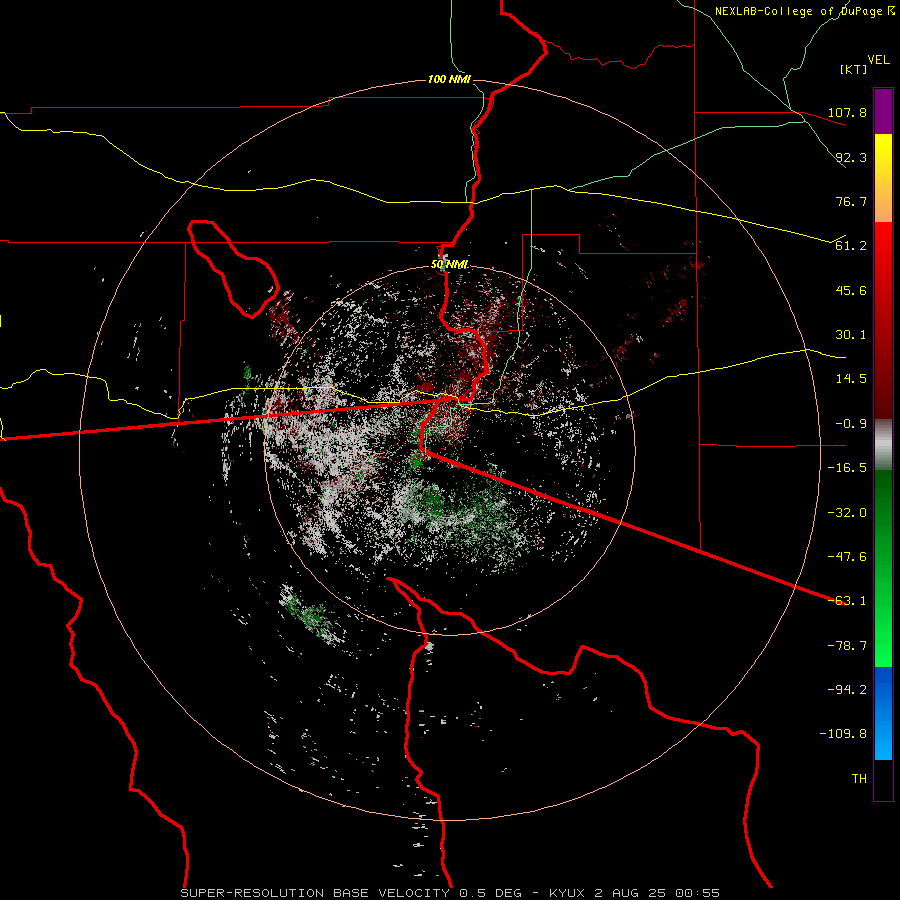Click the KYUX radar site identifier
Image resolution: width=900 pixels, height=900 pixels.
click(567, 893)
